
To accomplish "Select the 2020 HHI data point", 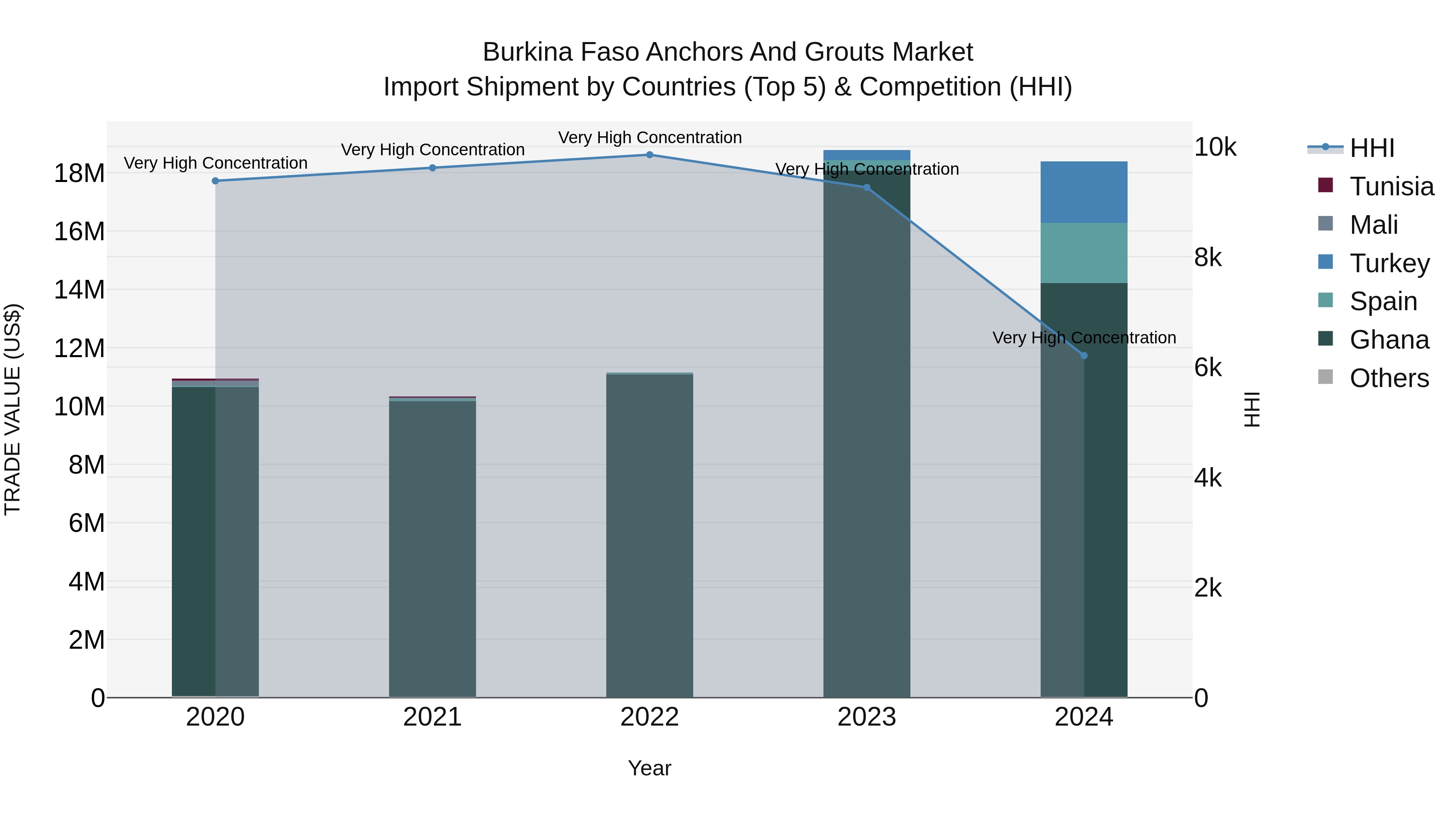I will 215,181.
